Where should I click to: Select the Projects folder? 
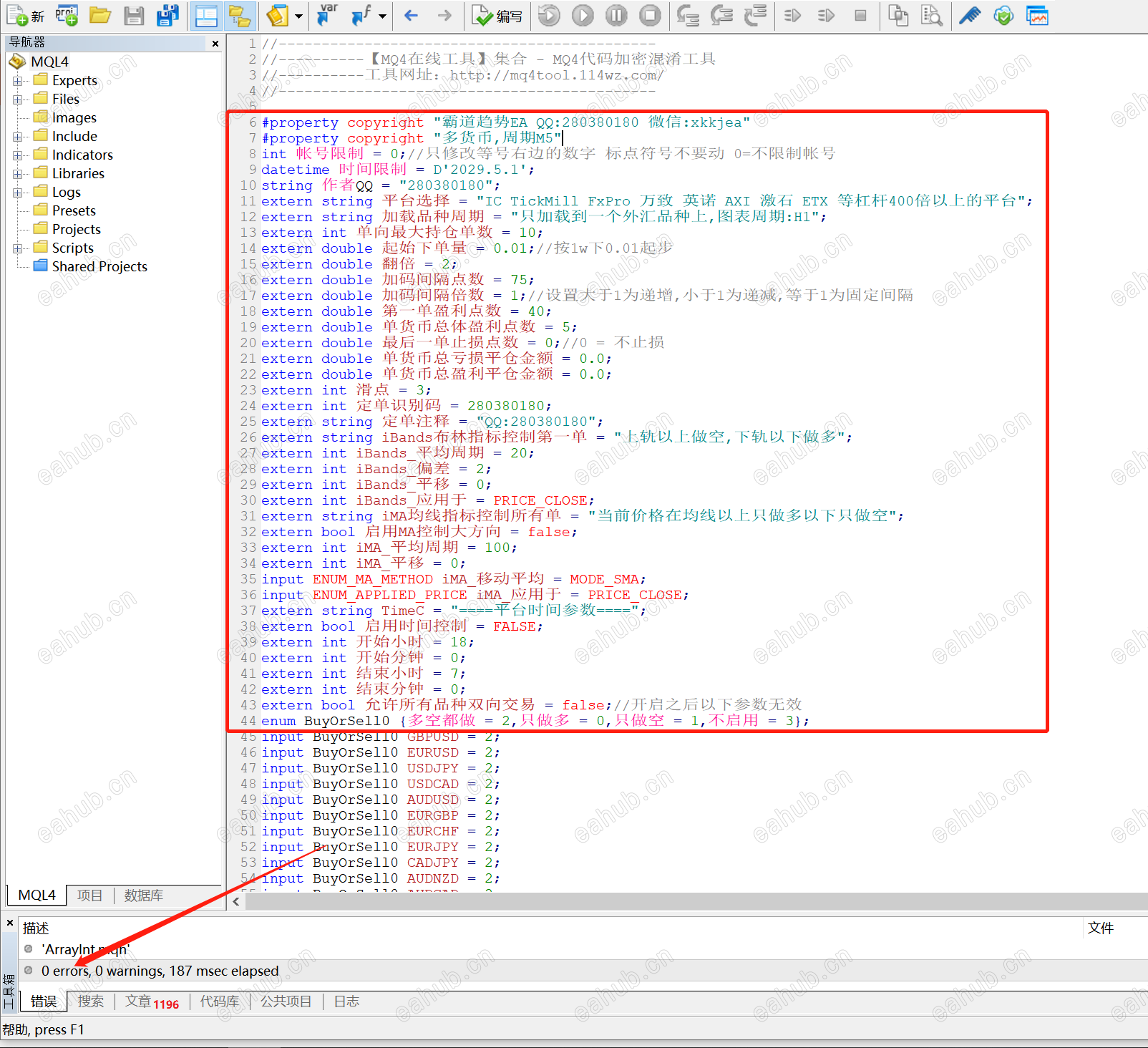[76, 229]
